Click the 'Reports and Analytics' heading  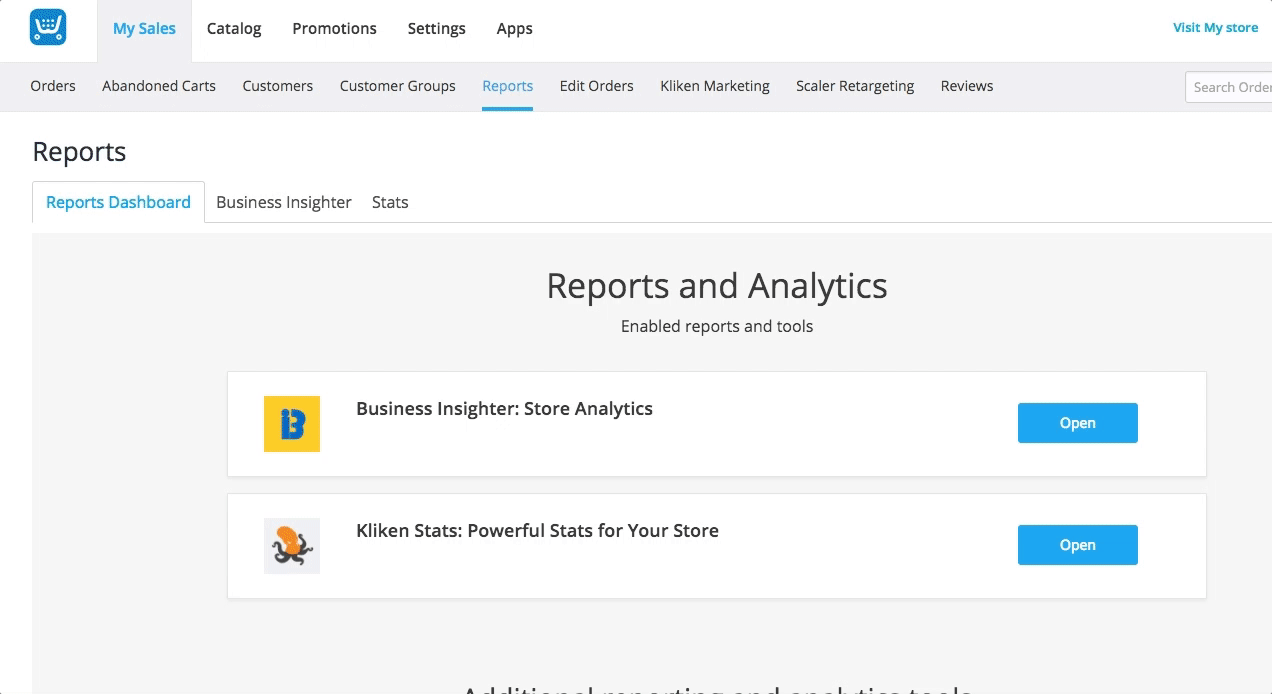pyautogui.click(x=717, y=286)
